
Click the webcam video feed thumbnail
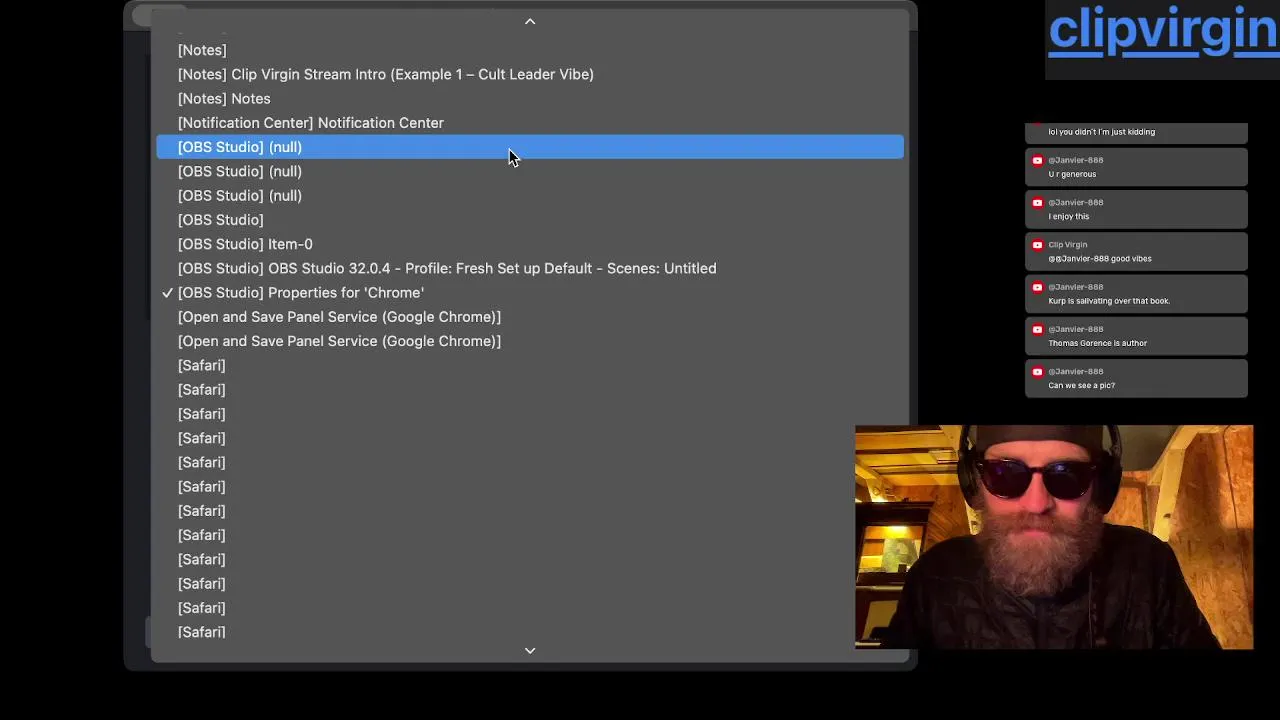click(x=1054, y=537)
